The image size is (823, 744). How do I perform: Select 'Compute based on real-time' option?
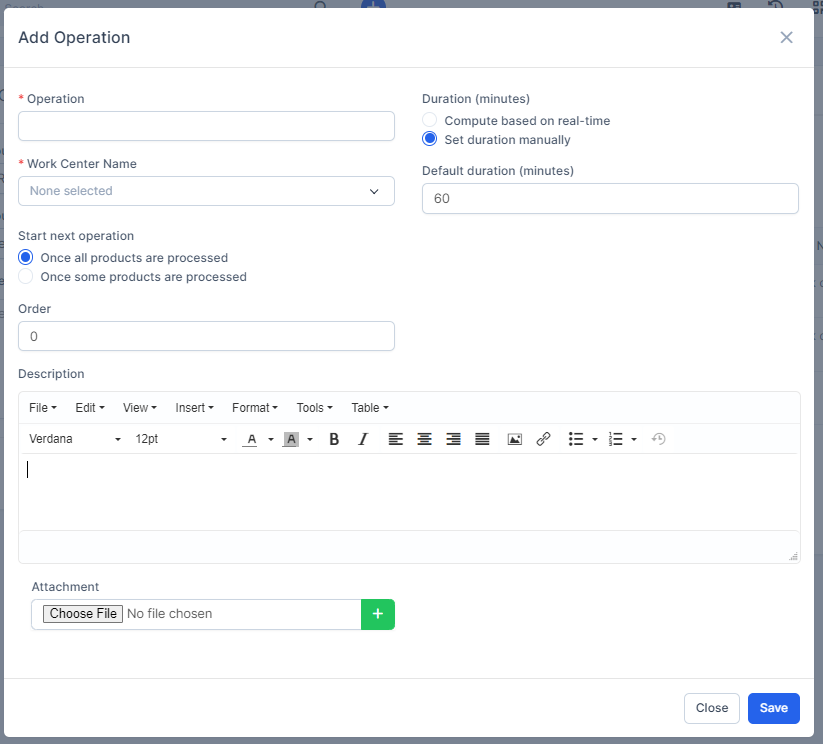430,120
